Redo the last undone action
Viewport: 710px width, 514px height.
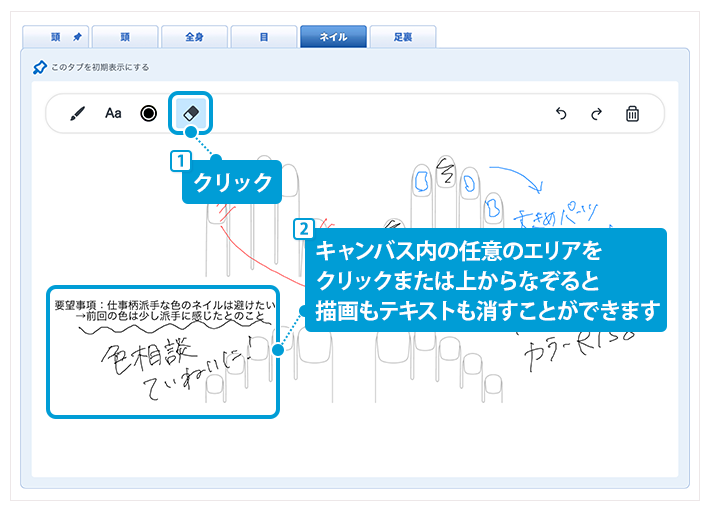(x=596, y=114)
